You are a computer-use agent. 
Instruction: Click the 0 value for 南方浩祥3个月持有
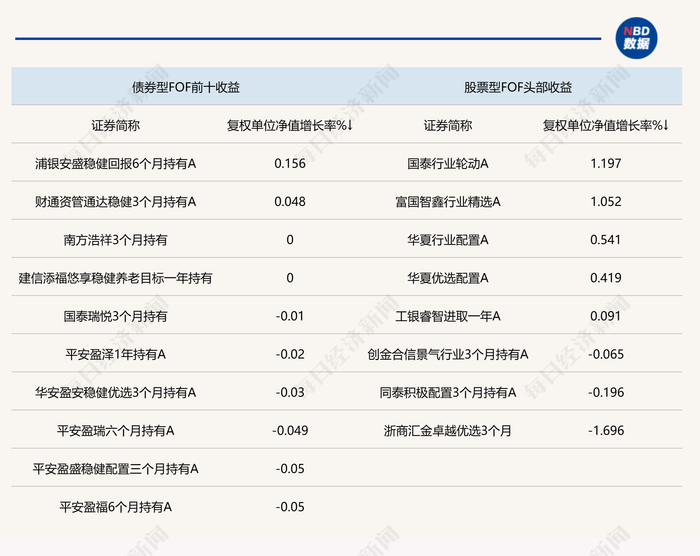click(290, 240)
